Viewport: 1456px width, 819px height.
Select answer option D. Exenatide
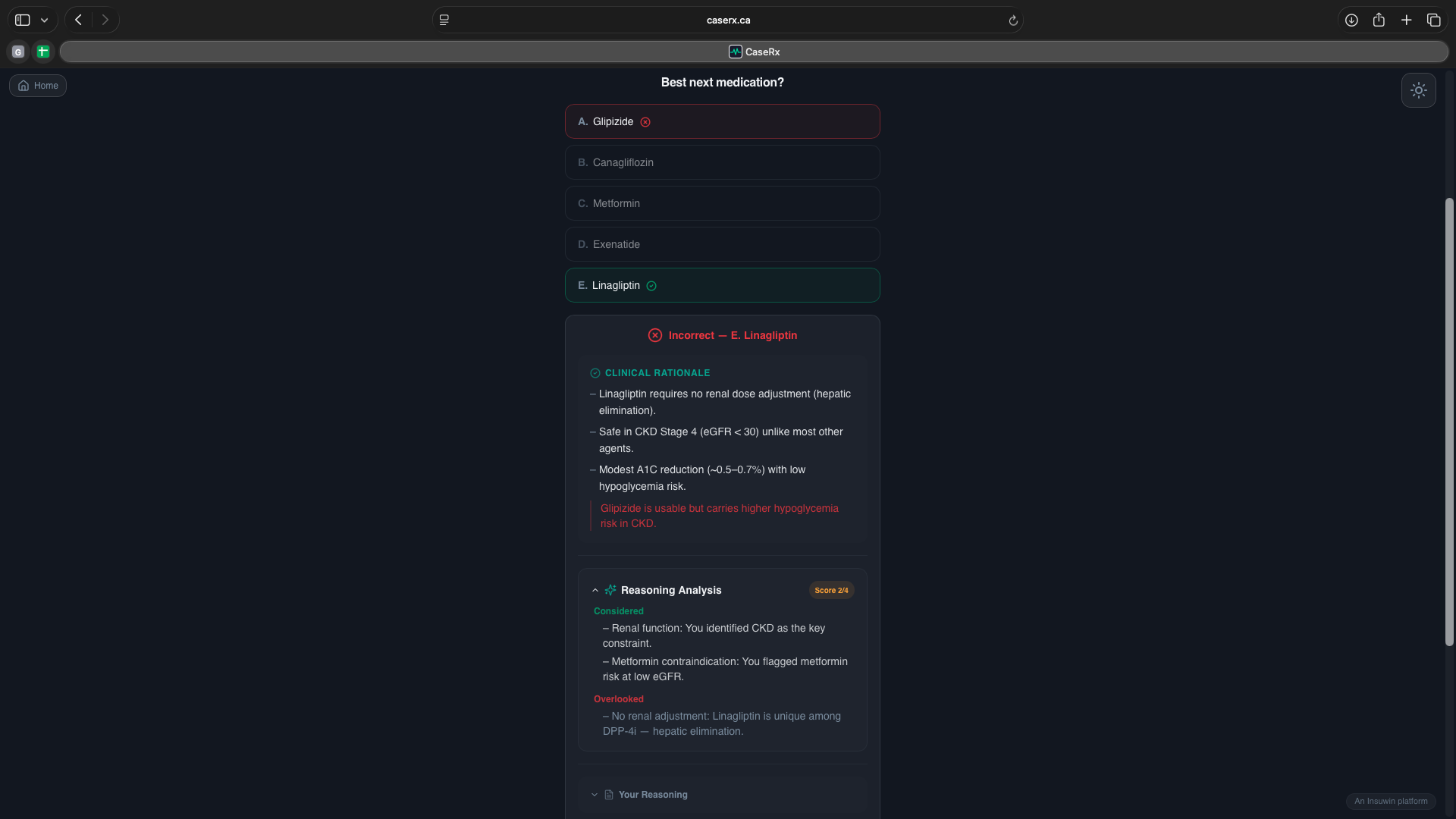coord(722,244)
